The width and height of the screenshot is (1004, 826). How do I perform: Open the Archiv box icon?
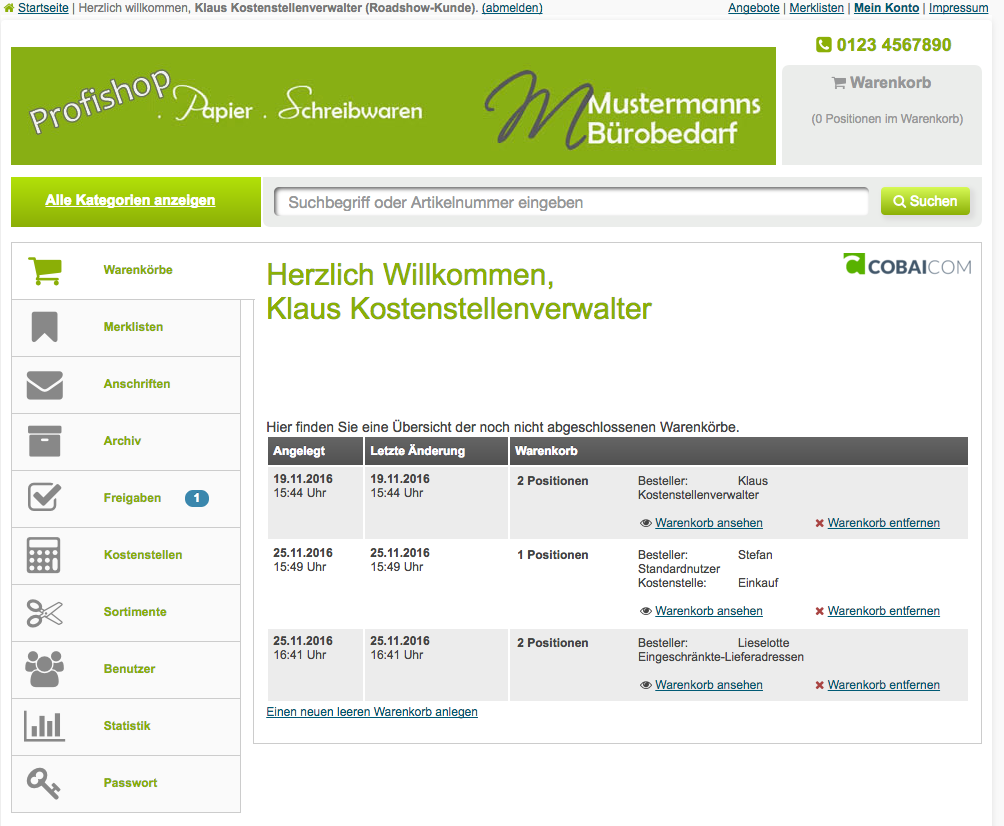[x=44, y=441]
